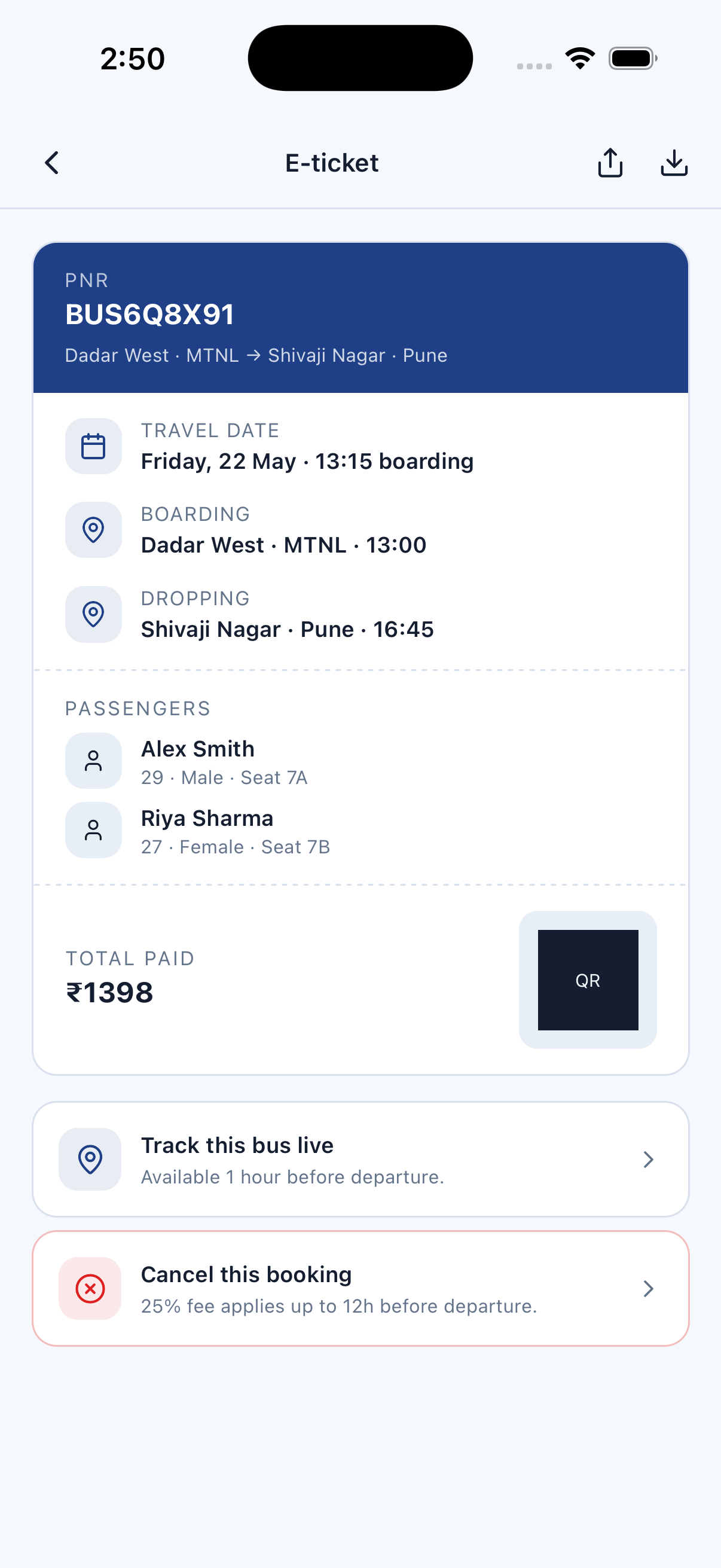Select the boarding location pin icon
721x1568 pixels.
click(x=93, y=530)
